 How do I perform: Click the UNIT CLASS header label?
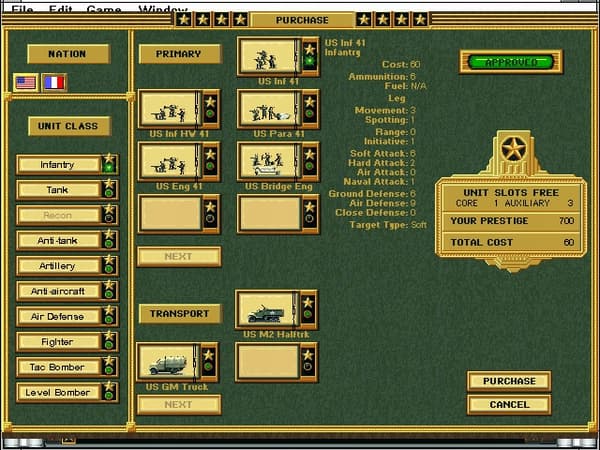click(69, 126)
